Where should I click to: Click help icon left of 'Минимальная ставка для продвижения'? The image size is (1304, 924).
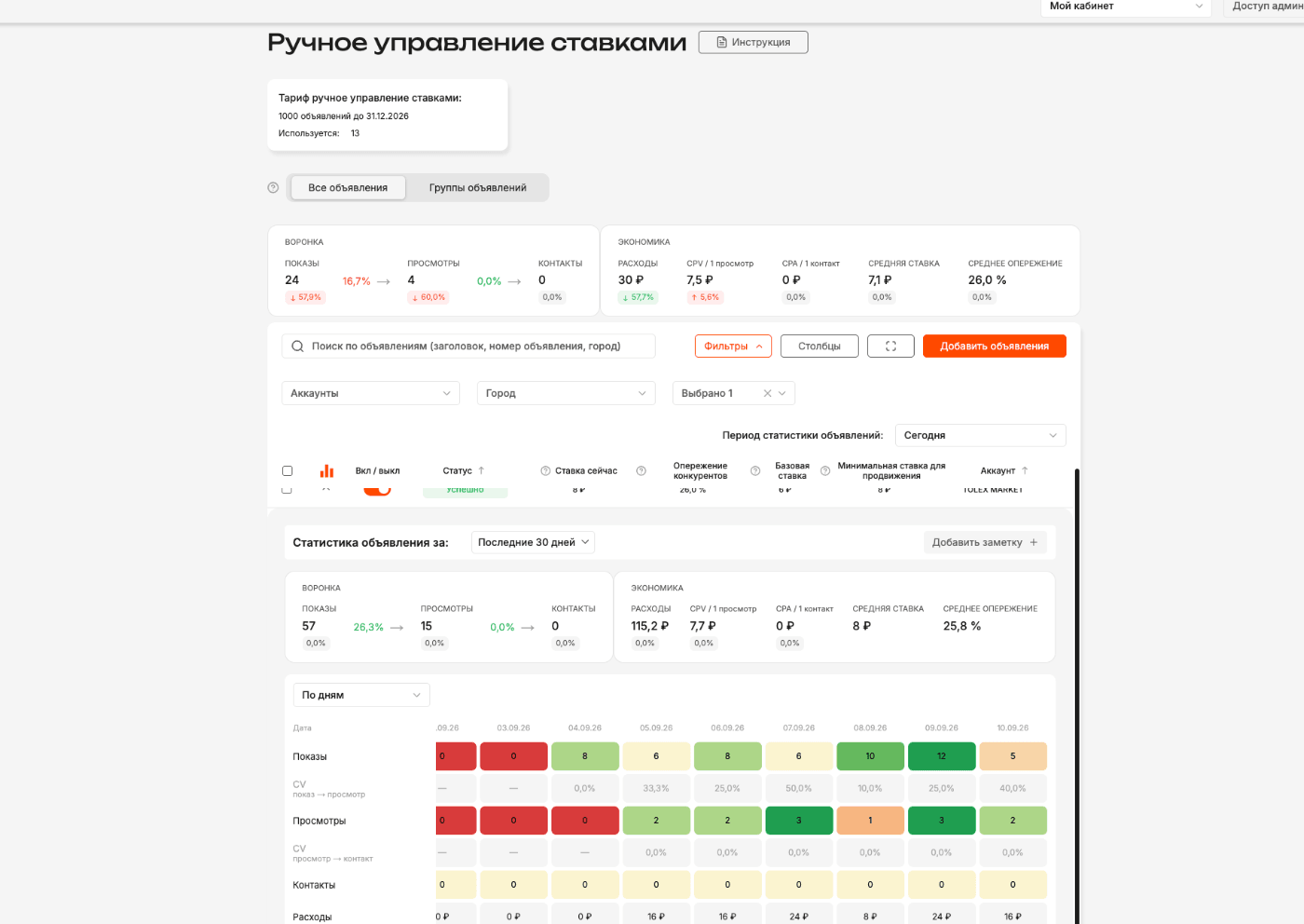coord(825,471)
